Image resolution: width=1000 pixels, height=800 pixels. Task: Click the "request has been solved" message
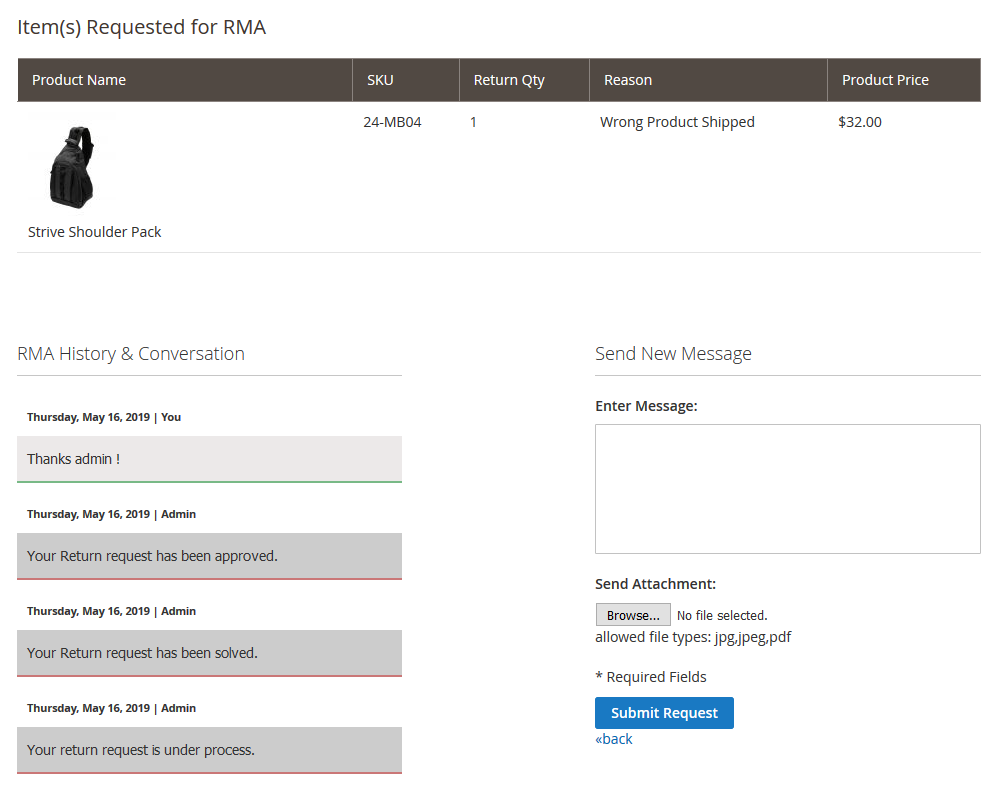(209, 653)
